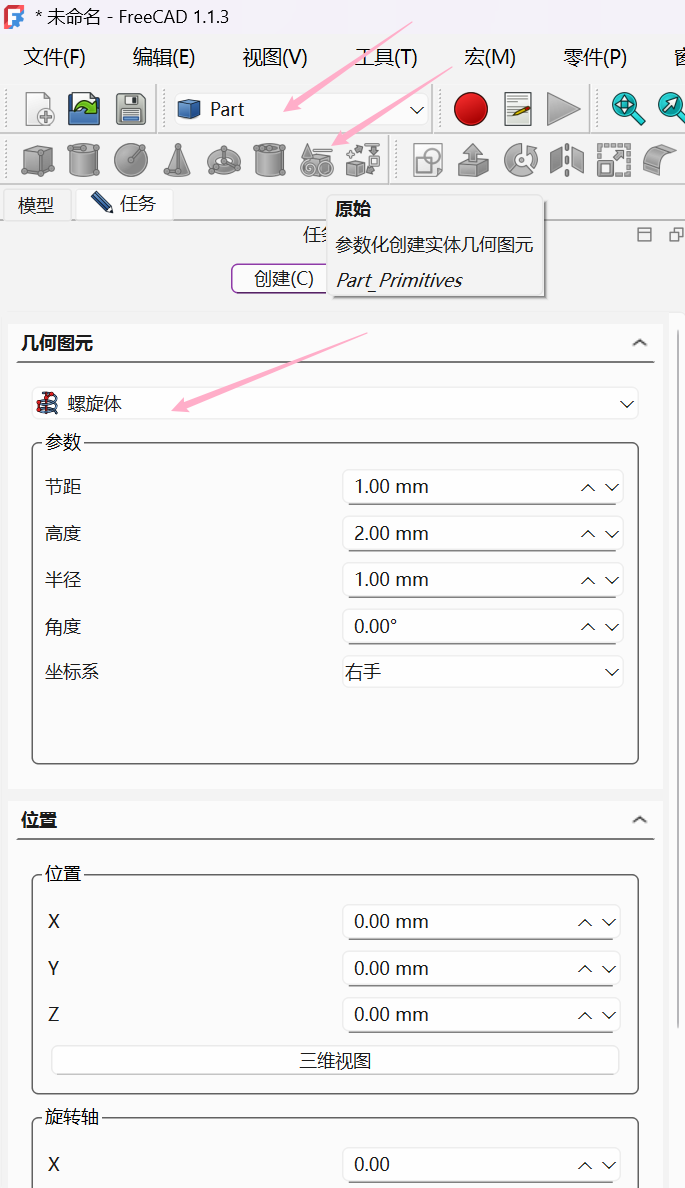The height and width of the screenshot is (1188, 685).
Task: Click the position Z 0.00 mm field
Action: (481, 1014)
